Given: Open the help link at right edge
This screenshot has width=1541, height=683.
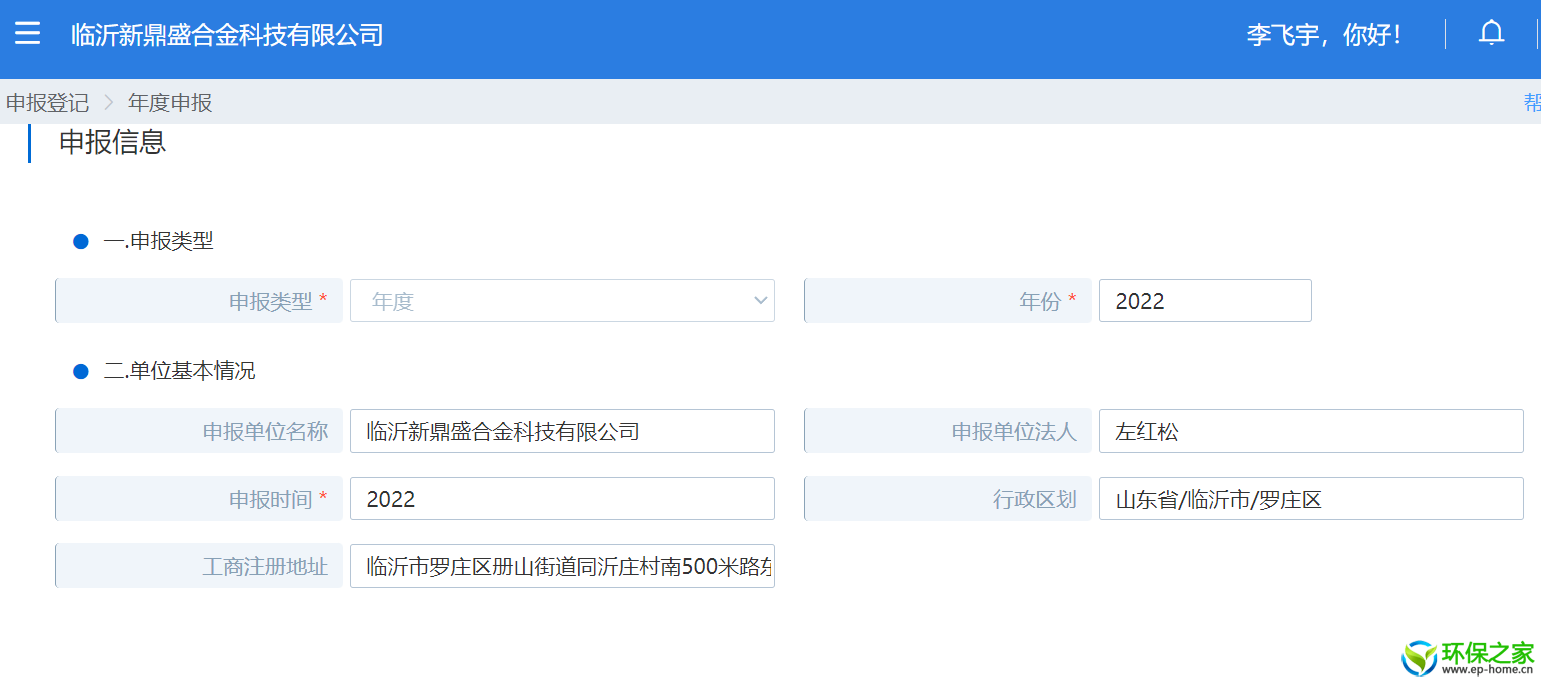Looking at the screenshot, I should pyautogui.click(x=1531, y=103).
